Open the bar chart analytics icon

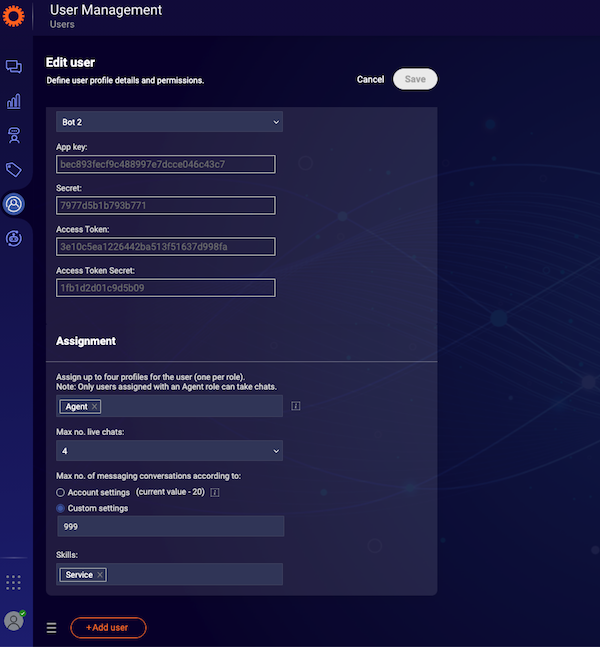pos(14,101)
